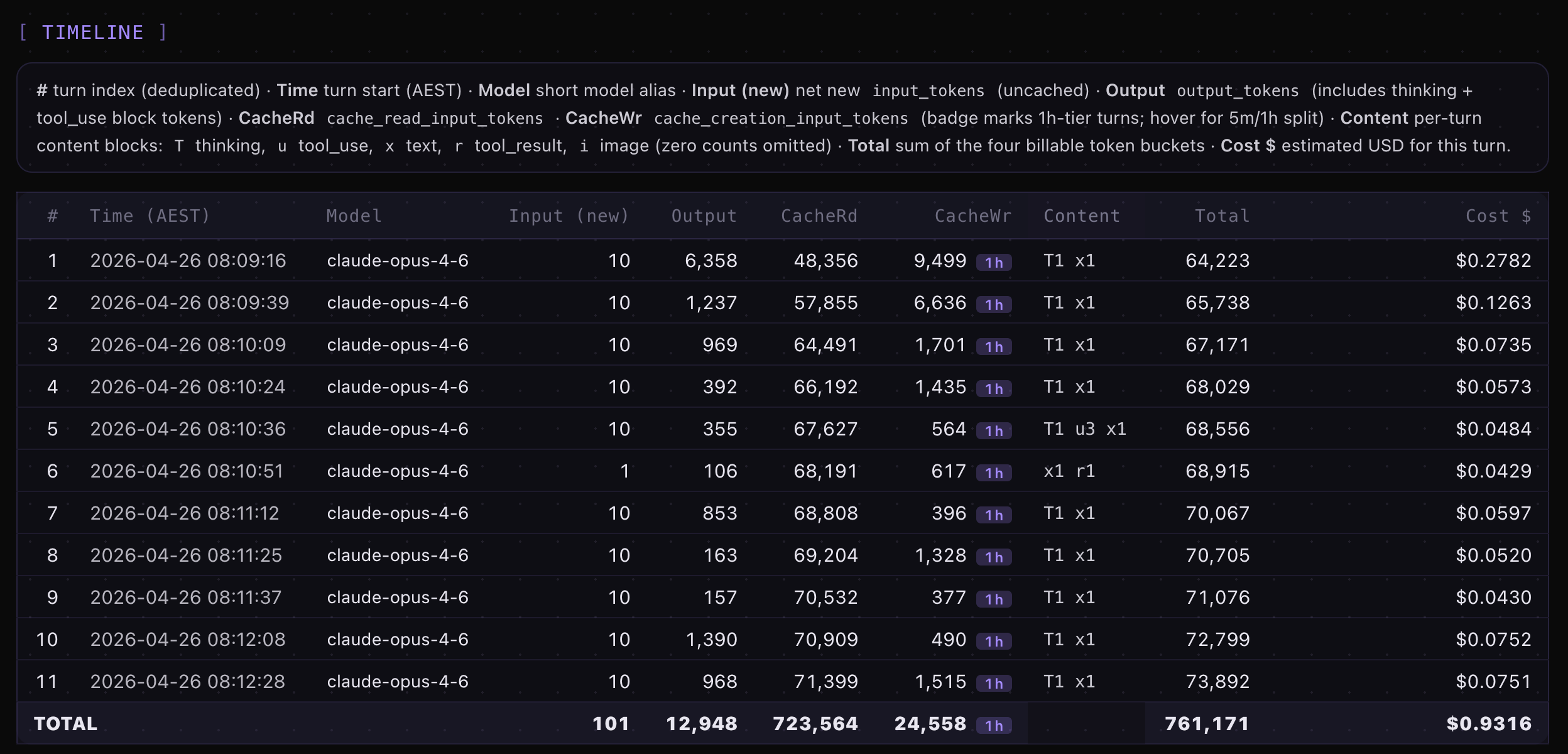The height and width of the screenshot is (754, 1568).
Task: Select row 5 content cell T1 u3 x1
Action: point(1084,429)
